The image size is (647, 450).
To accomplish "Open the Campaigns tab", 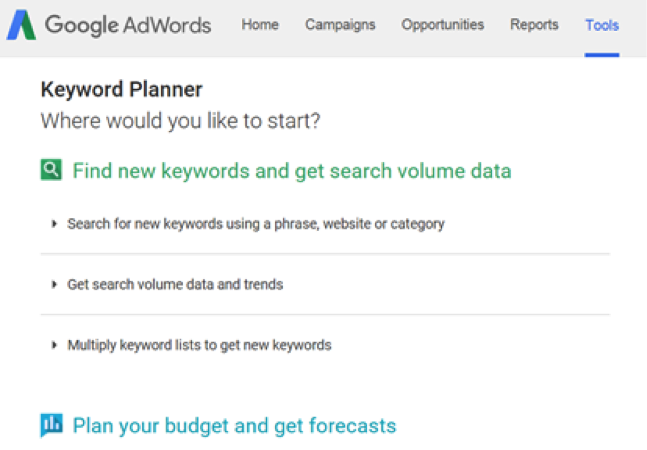I will 340,25.
